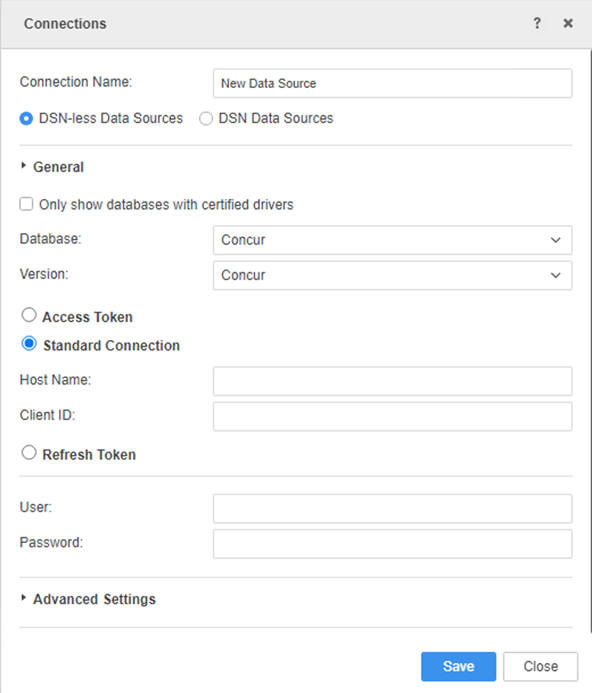Image resolution: width=592 pixels, height=693 pixels.
Task: Choose the Standard Connection radio button
Action: (29, 343)
